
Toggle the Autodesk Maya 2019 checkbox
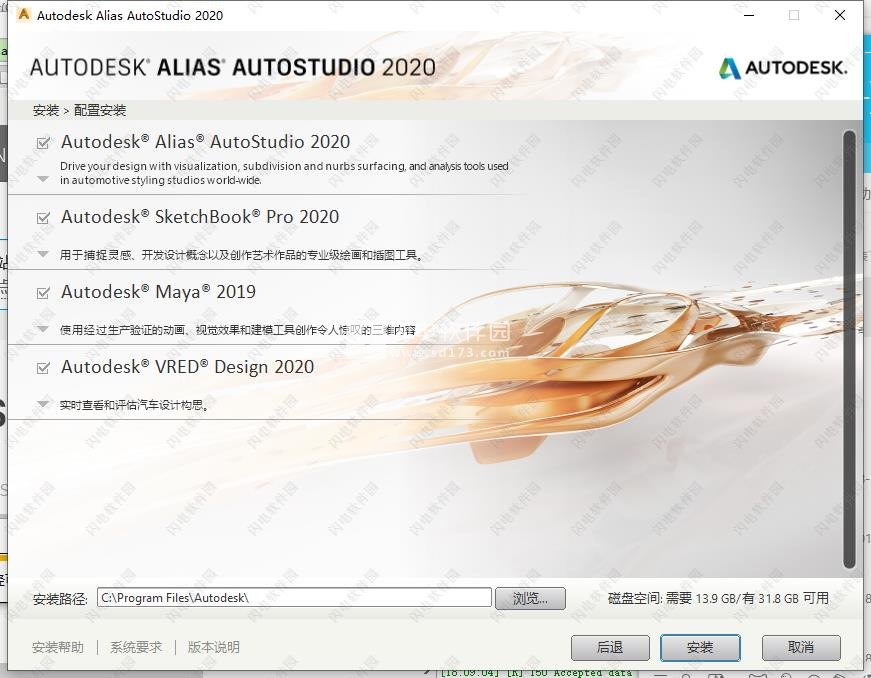43,293
